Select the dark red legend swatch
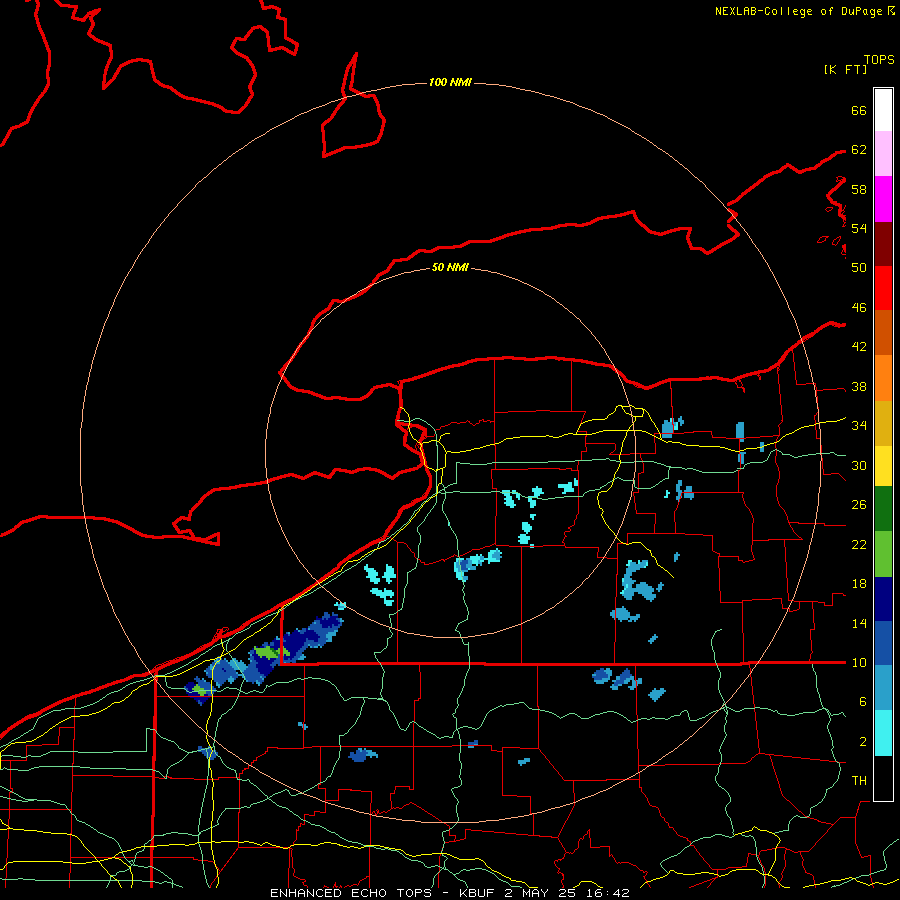 [x=883, y=244]
